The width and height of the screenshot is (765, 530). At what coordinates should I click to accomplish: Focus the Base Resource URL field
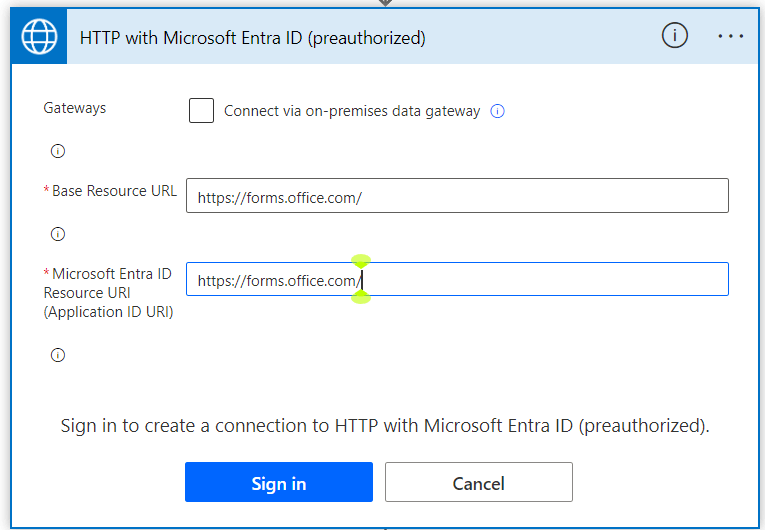[457, 196]
